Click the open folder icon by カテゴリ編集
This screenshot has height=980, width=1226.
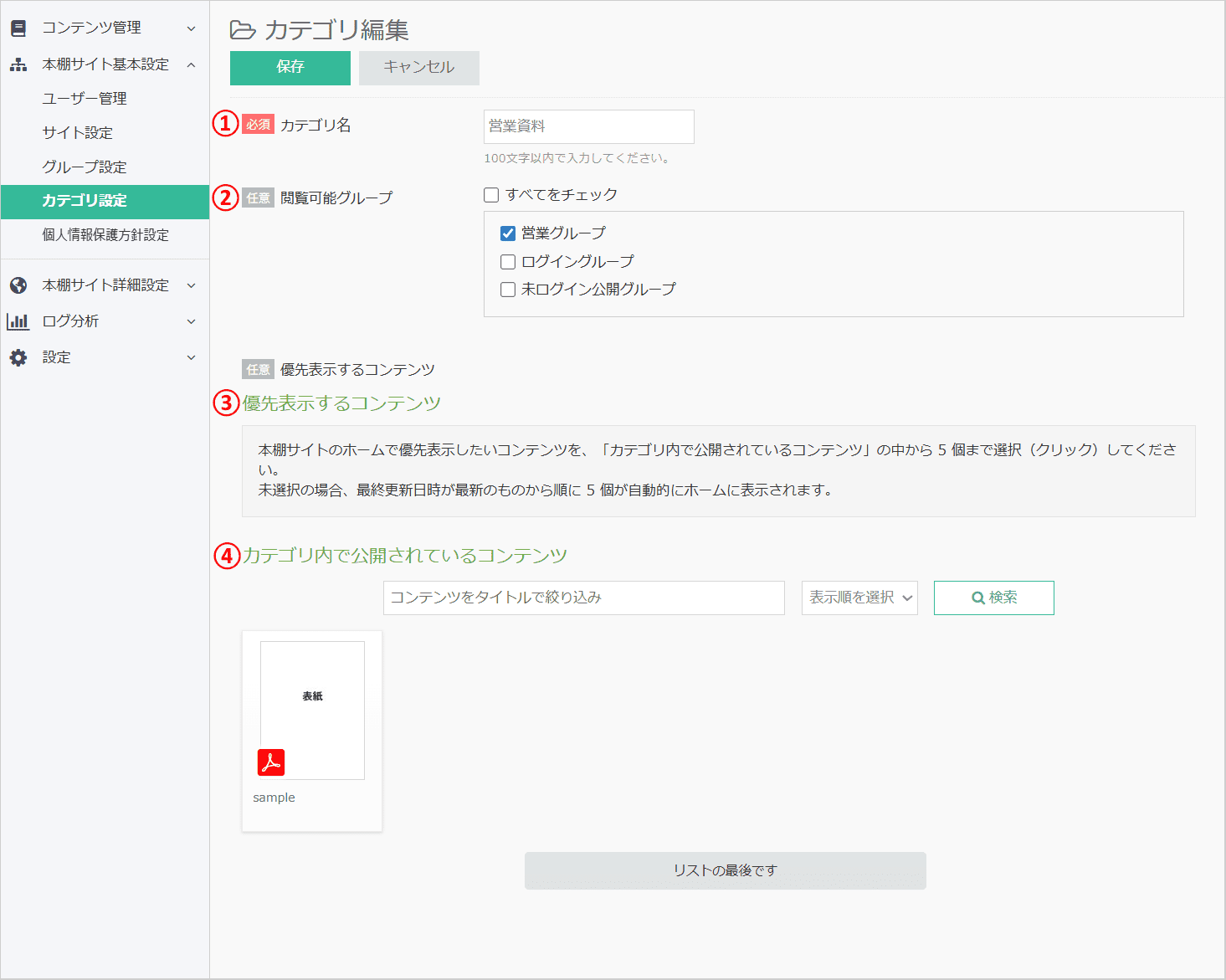(243, 30)
